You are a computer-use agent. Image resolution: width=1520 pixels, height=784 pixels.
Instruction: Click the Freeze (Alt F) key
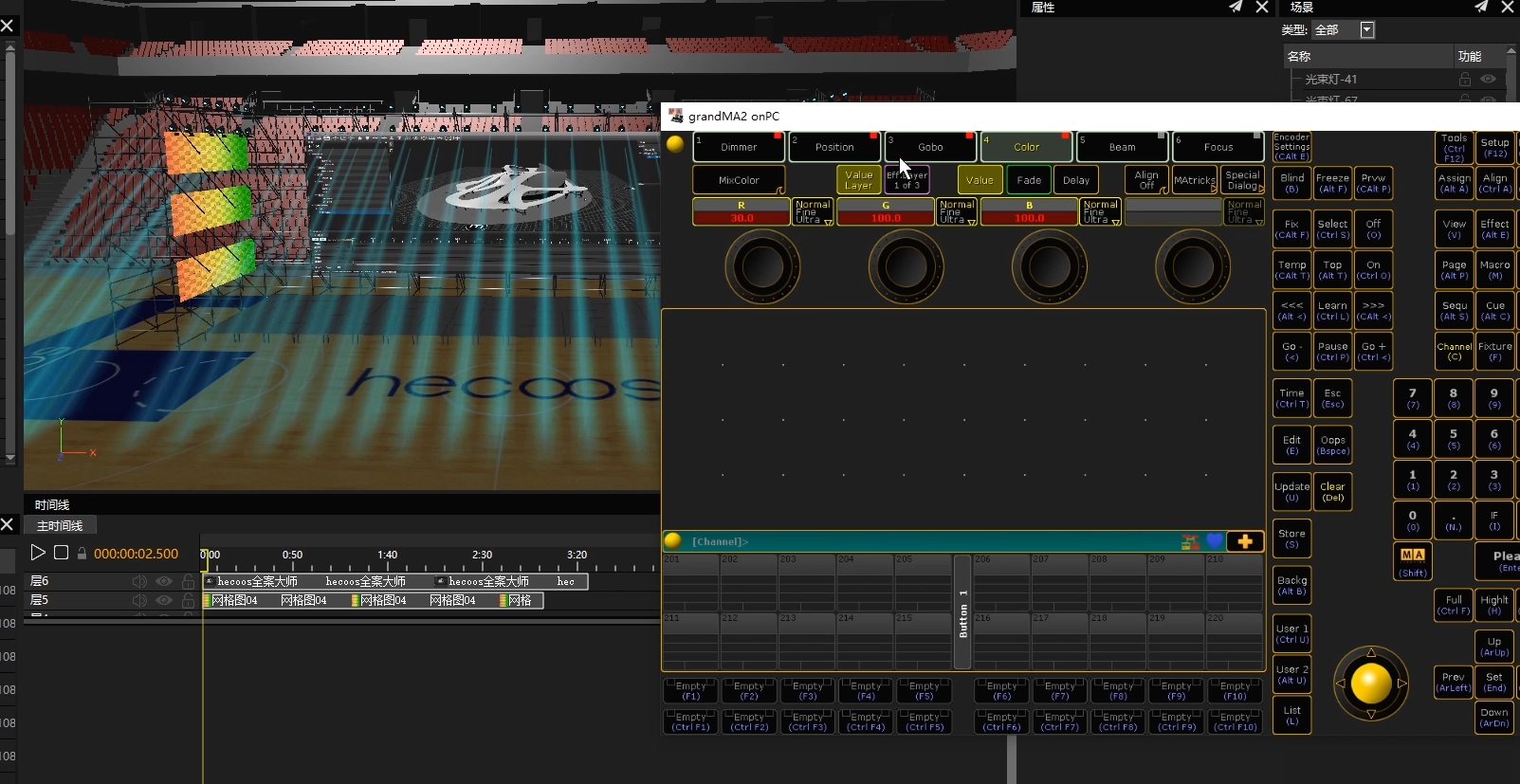[x=1332, y=183]
